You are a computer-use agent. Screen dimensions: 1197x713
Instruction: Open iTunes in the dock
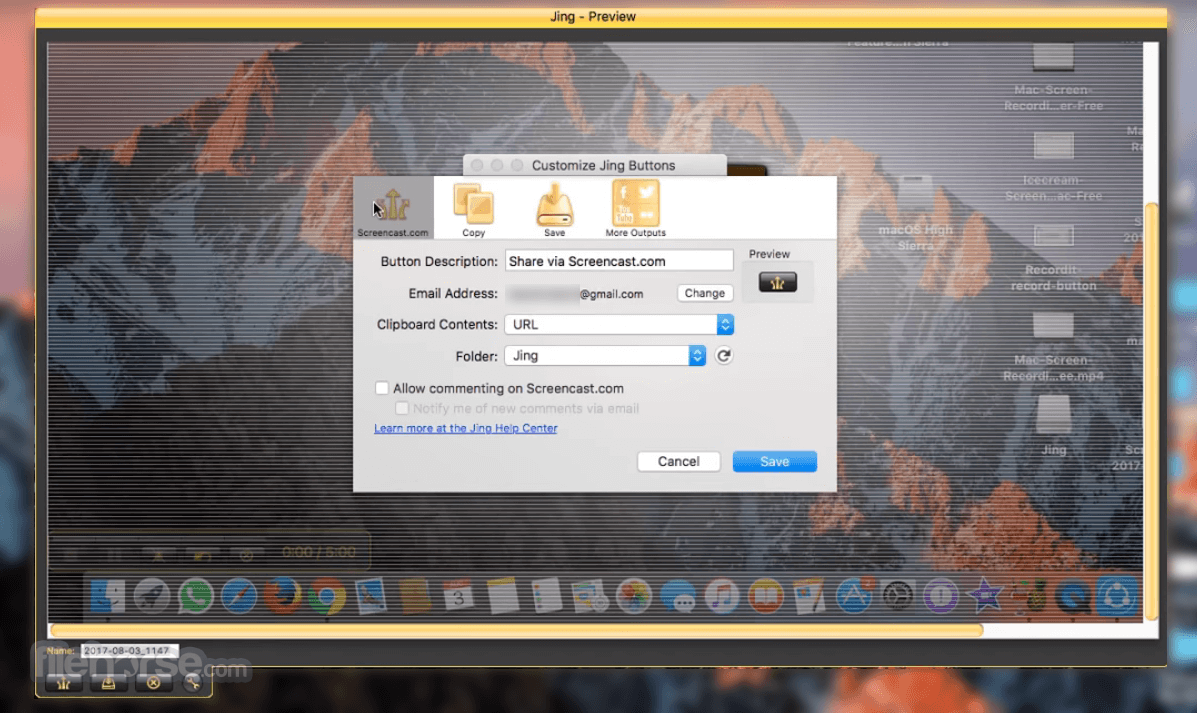[722, 596]
